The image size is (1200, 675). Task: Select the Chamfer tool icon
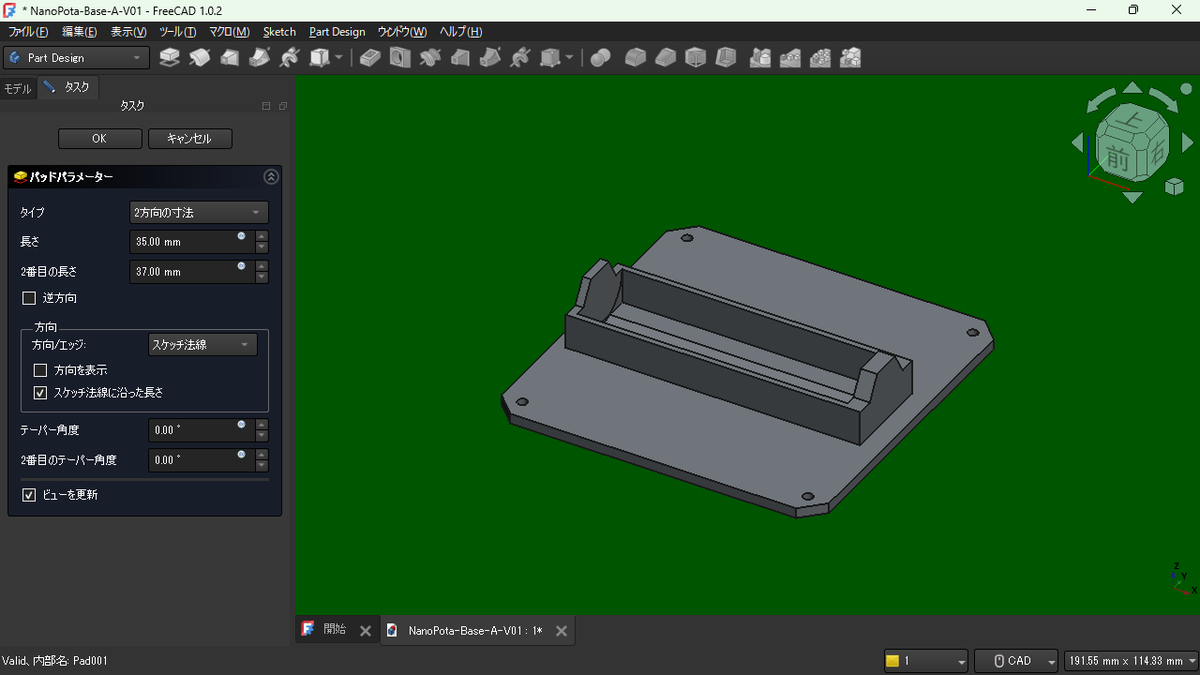point(665,58)
